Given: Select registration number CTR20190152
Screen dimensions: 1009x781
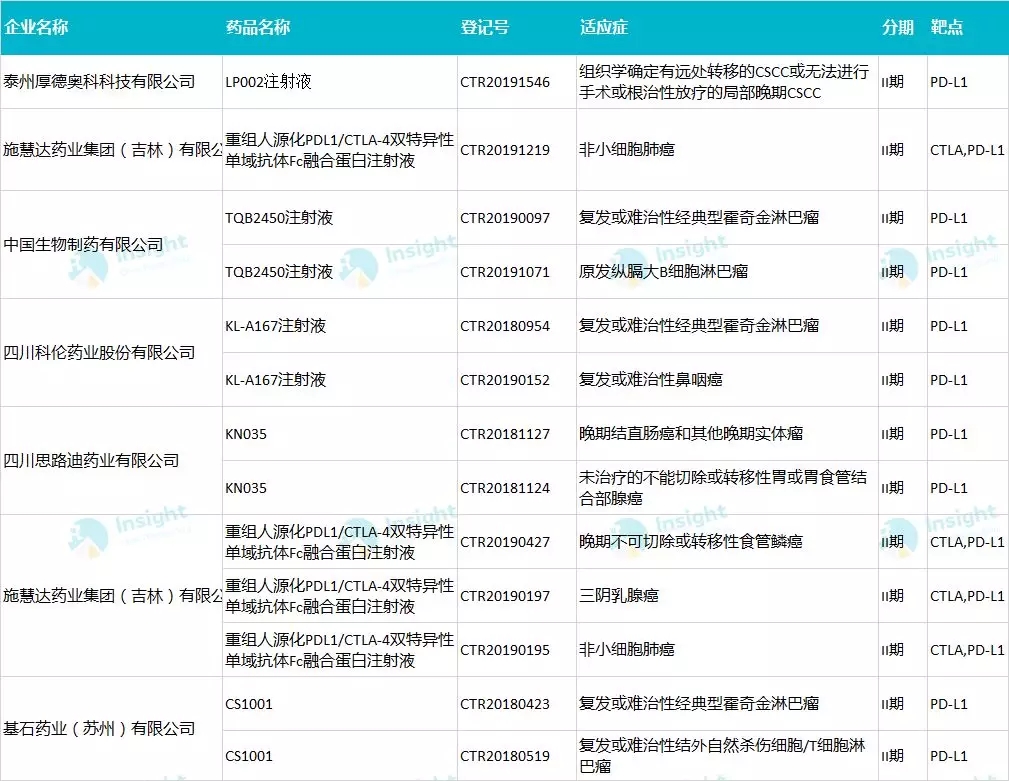Looking at the screenshot, I should [505, 381].
